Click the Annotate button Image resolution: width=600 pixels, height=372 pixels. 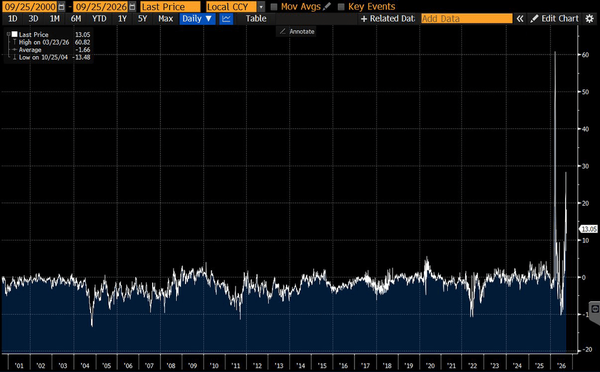coord(297,31)
